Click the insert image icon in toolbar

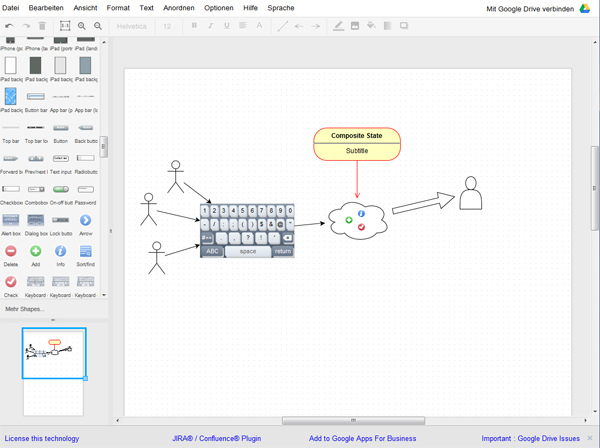(354, 26)
